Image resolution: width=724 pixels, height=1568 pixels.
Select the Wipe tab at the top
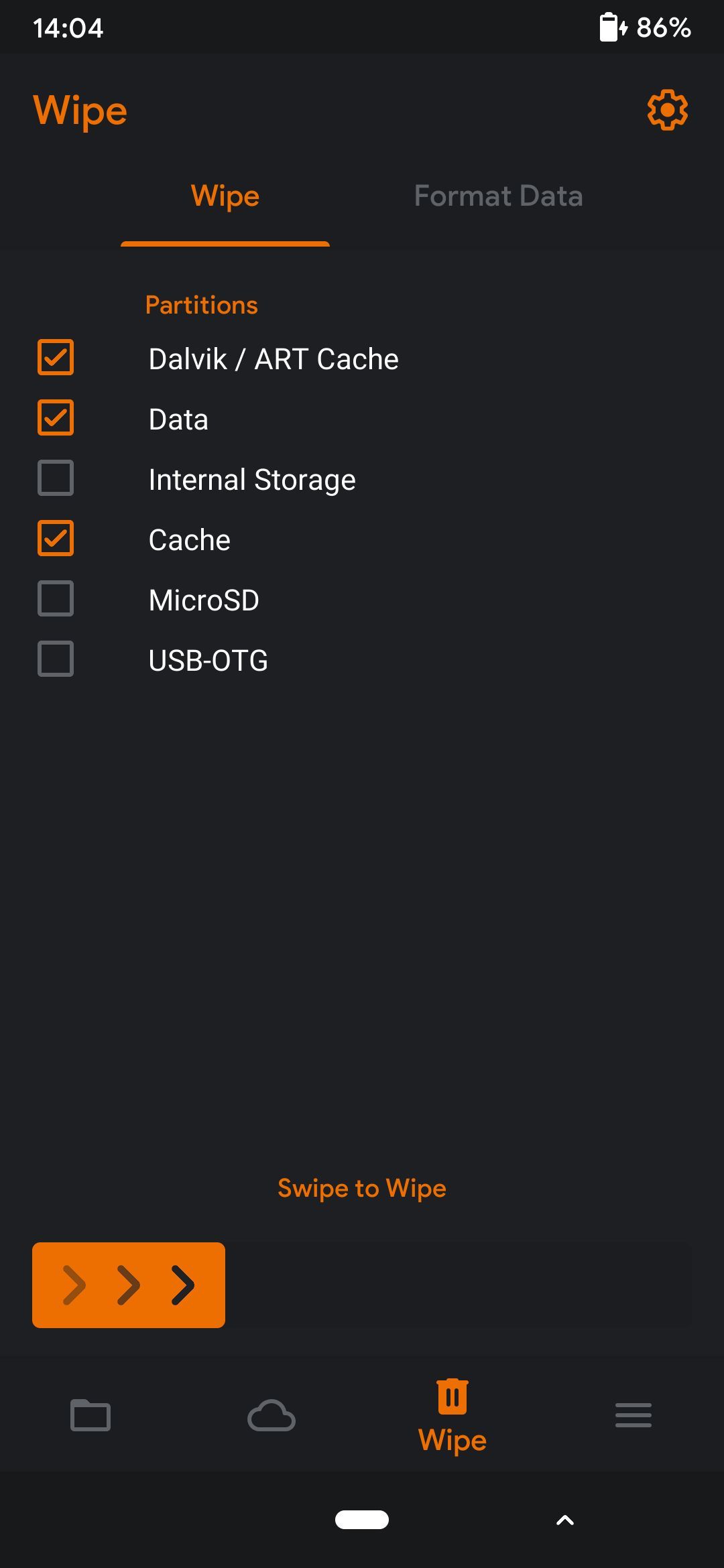[x=225, y=196]
